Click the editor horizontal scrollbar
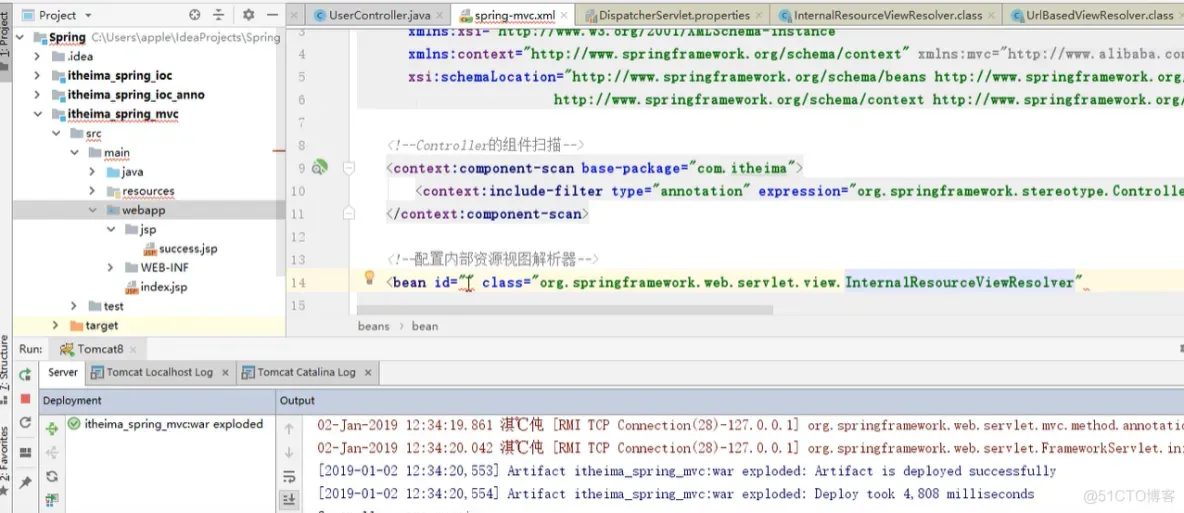This screenshot has height=513, width=1184. [565, 310]
